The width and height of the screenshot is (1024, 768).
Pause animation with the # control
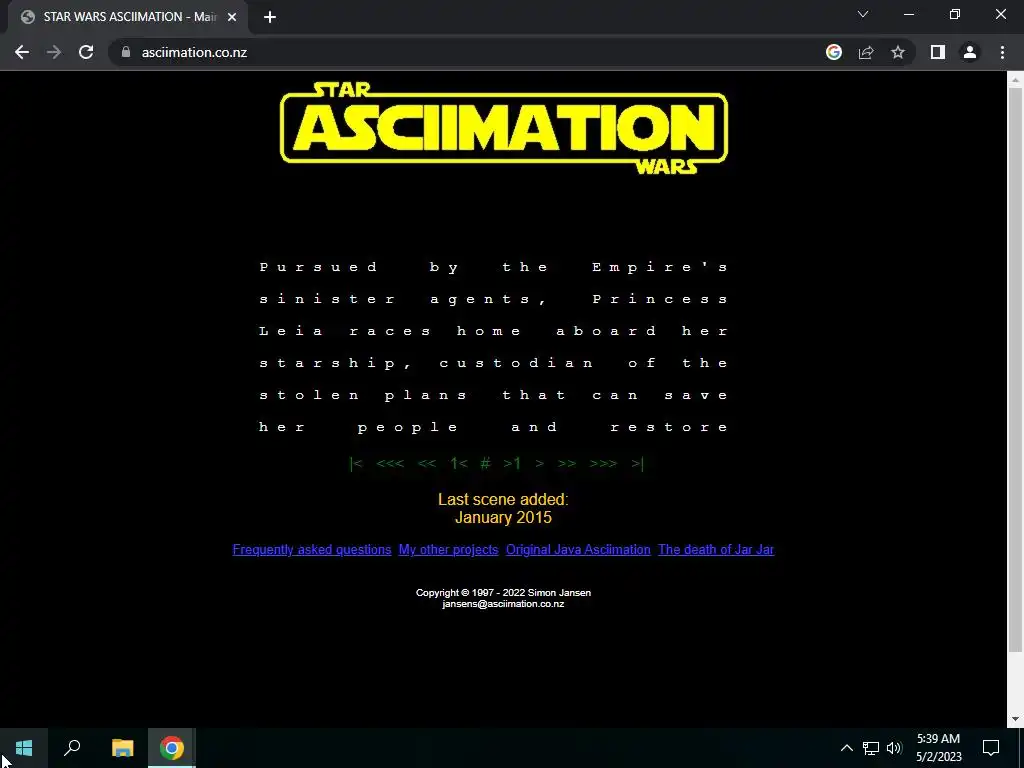point(485,463)
